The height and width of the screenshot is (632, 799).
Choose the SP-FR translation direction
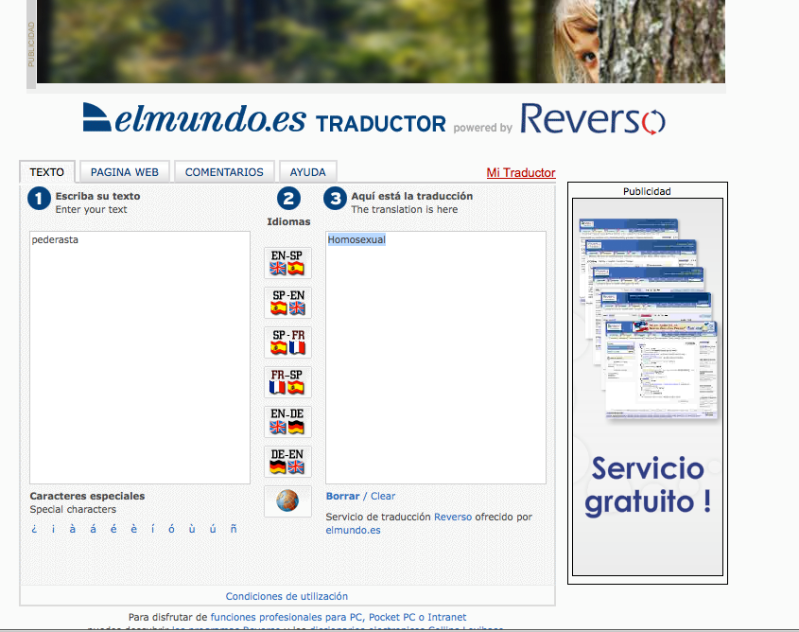click(287, 342)
